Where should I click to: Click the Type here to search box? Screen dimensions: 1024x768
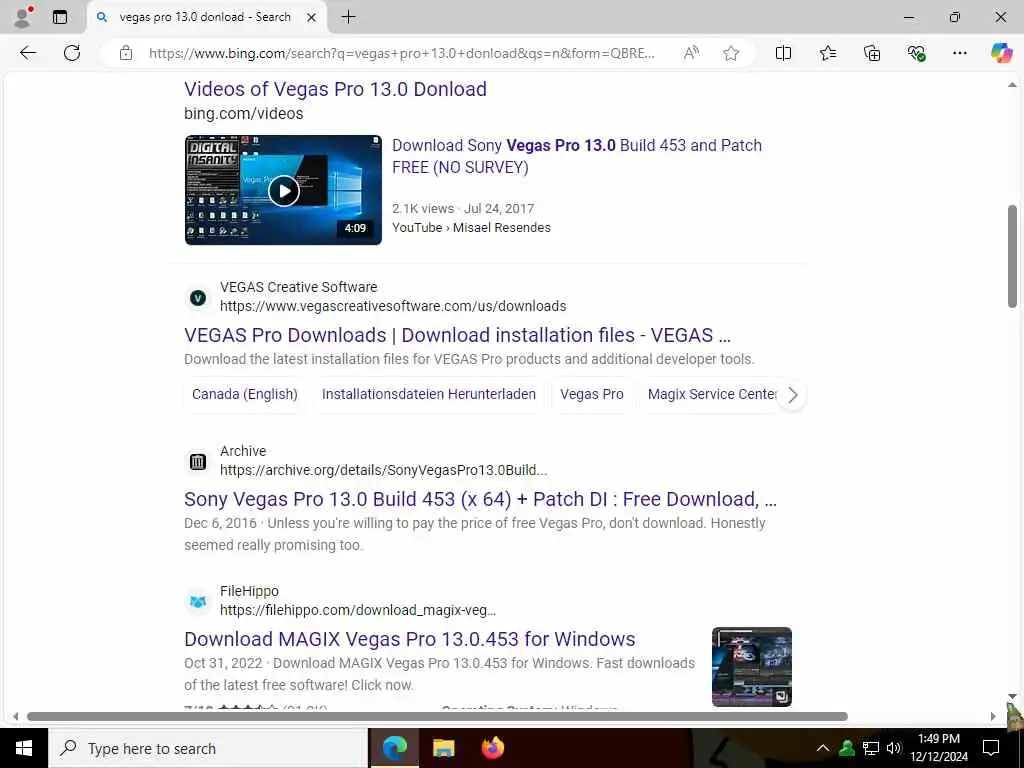[x=208, y=748]
